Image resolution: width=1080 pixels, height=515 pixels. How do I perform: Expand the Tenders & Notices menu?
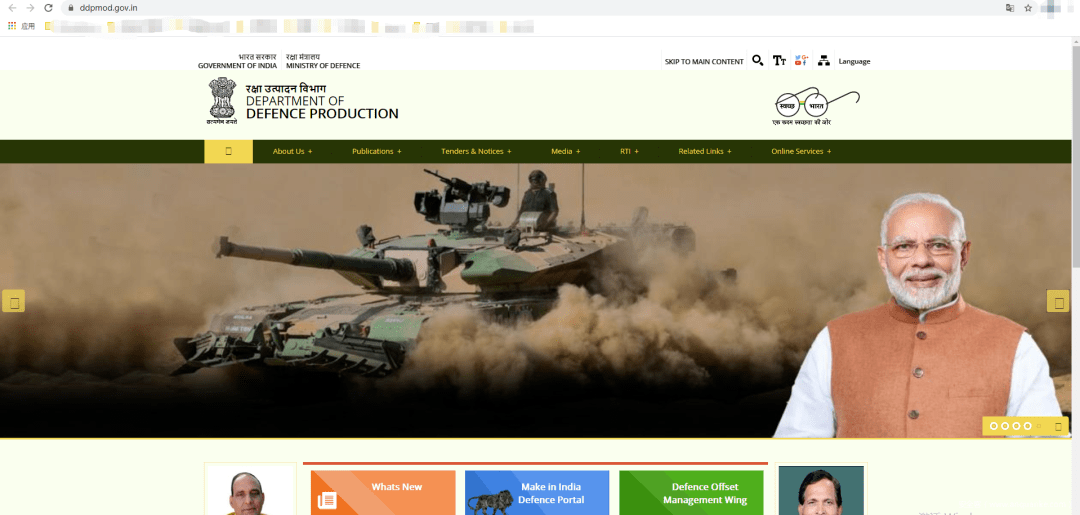pos(477,151)
